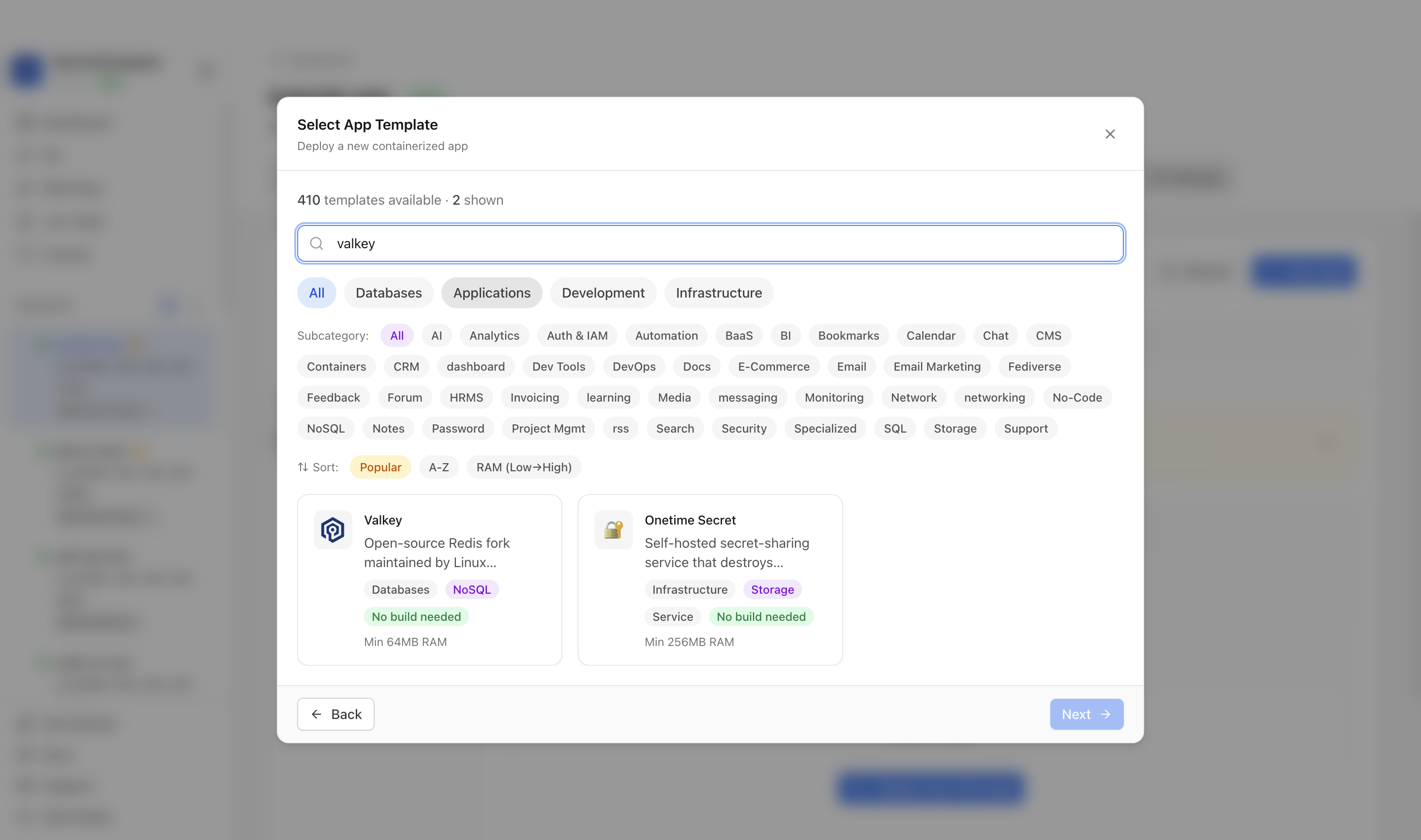The height and width of the screenshot is (840, 1421).
Task: Select the All subcategory chip
Action: (397, 336)
